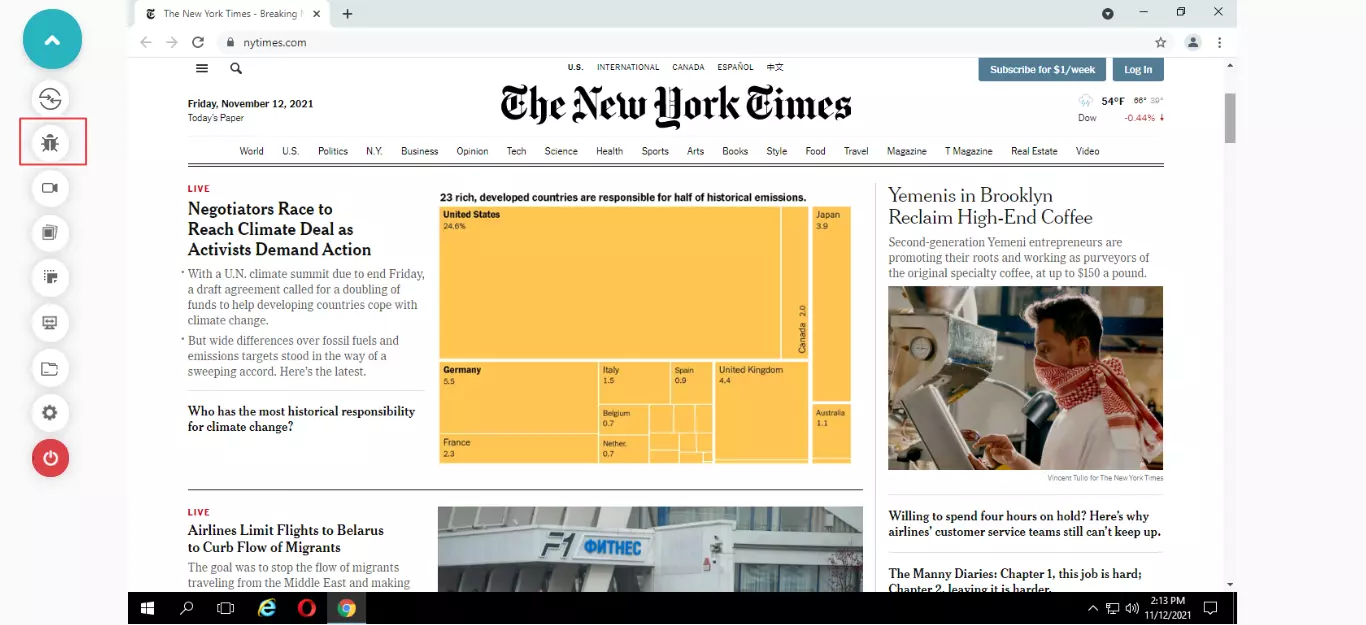The image size is (1366, 625).
Task: Open session settings gear icon
Action: (51, 413)
